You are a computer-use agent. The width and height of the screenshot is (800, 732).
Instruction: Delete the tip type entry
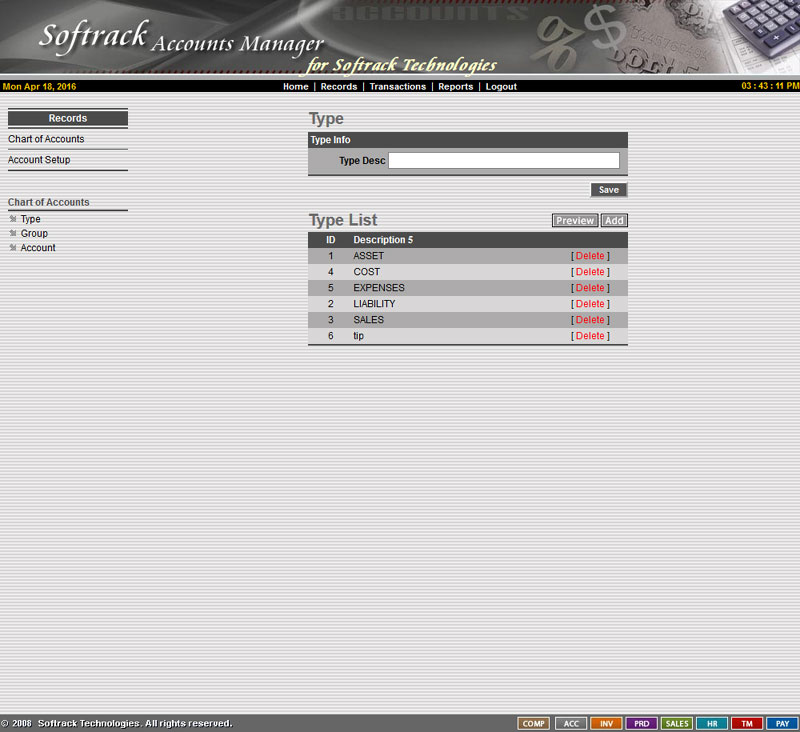590,336
